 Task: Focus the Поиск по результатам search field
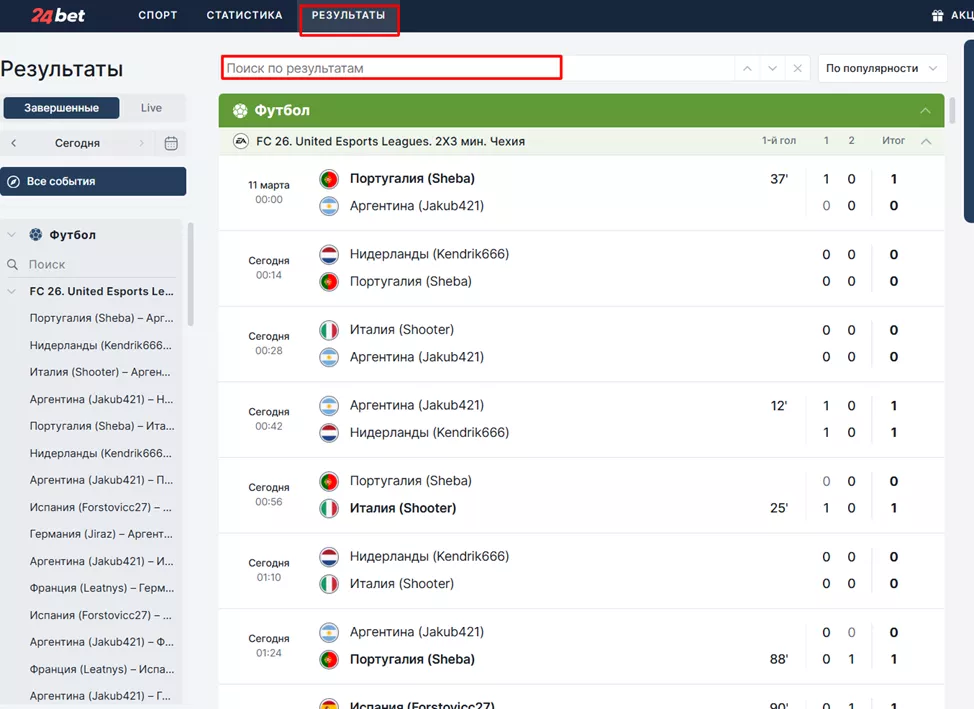pyautogui.click(x=391, y=68)
